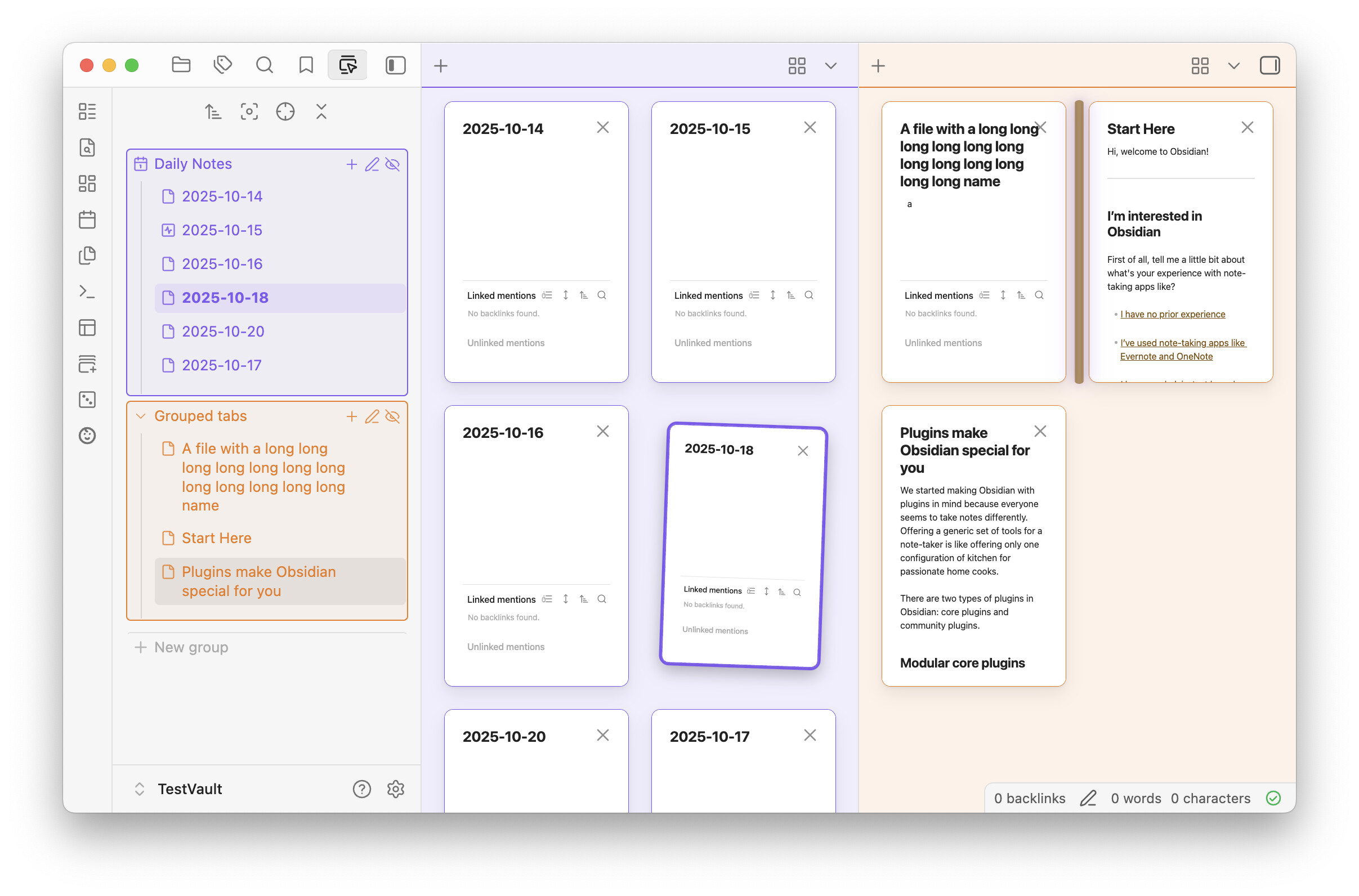Click the brown divider bar between cards
This screenshot has width=1359, height=896.
click(1079, 242)
